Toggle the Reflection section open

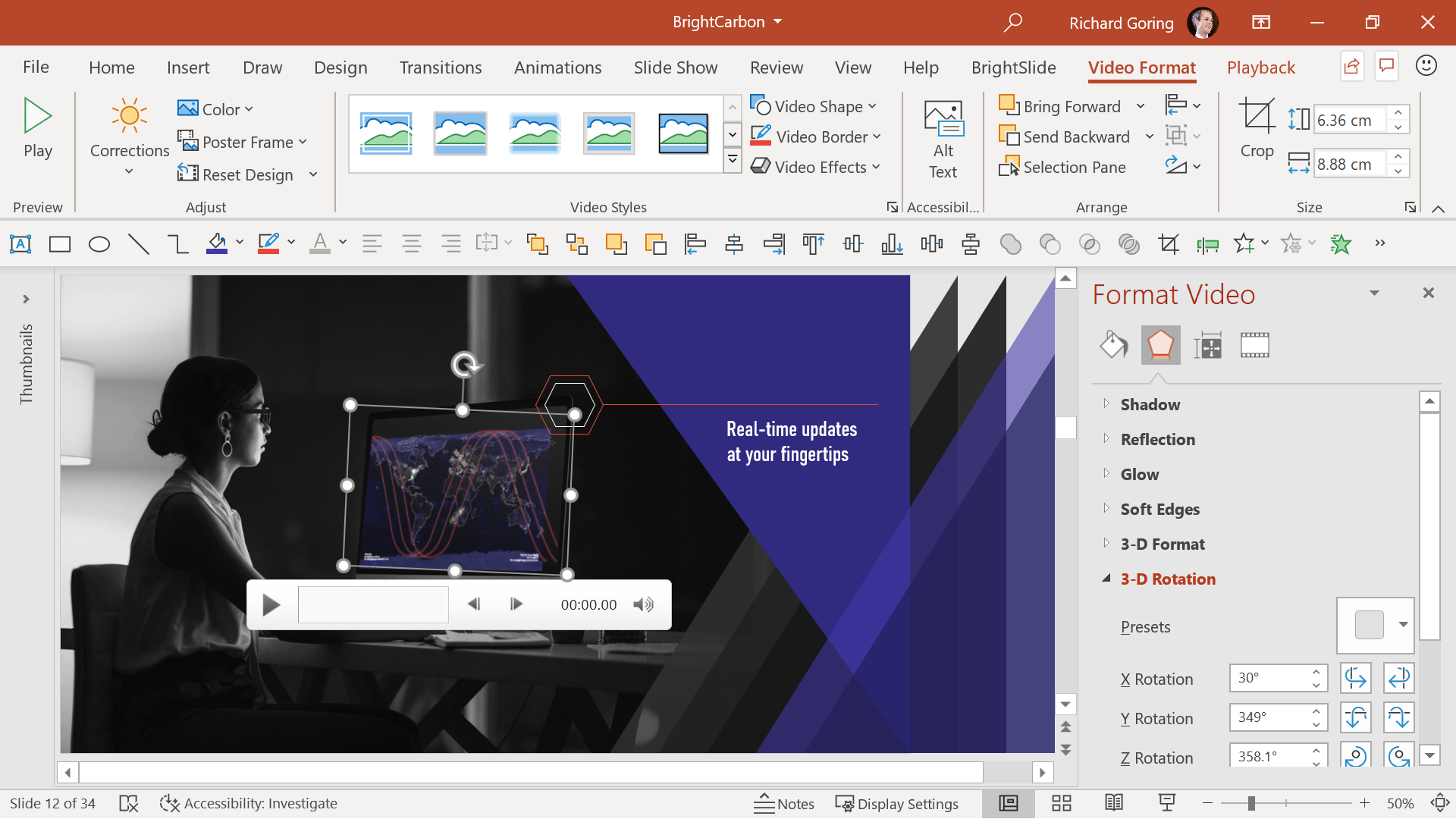click(1156, 439)
